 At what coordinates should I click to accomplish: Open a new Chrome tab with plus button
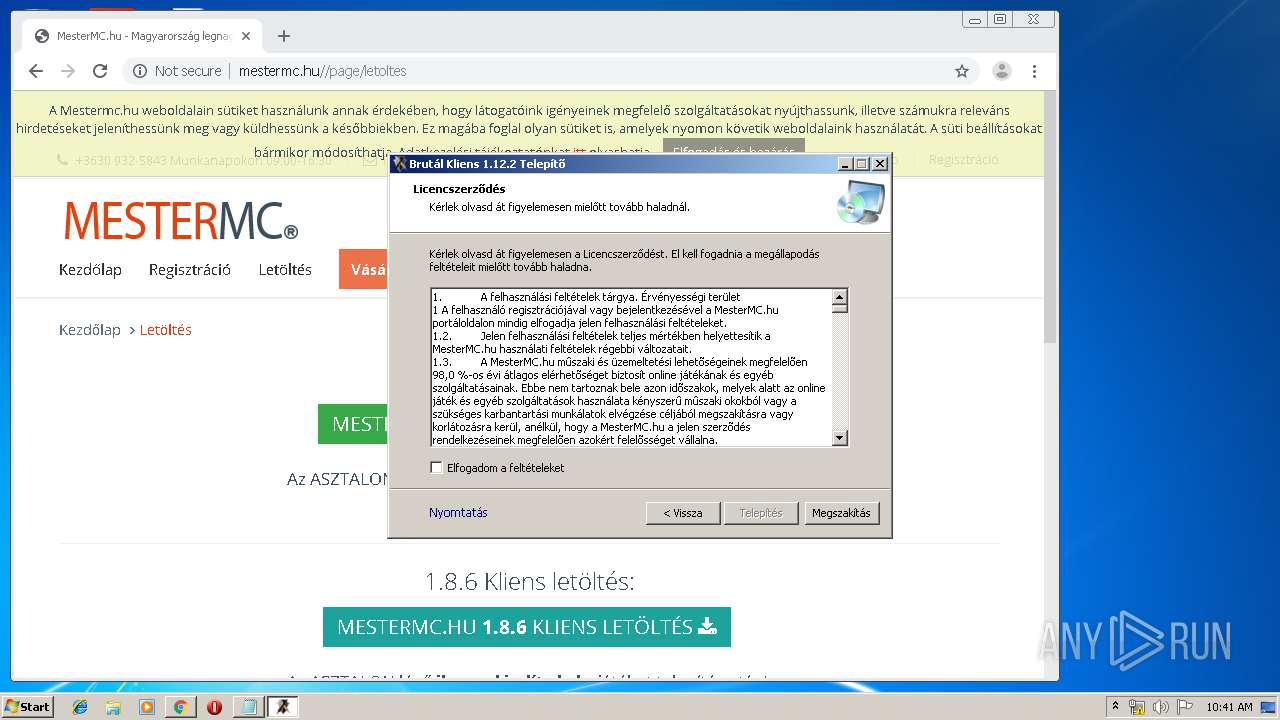tap(284, 36)
